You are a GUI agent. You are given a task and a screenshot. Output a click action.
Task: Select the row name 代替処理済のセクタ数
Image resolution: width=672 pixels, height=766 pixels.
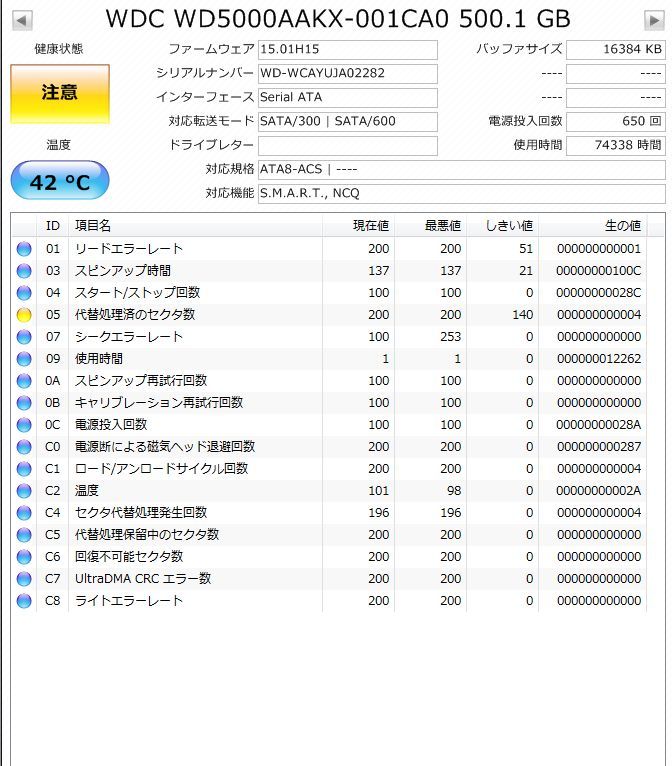[x=135, y=315]
